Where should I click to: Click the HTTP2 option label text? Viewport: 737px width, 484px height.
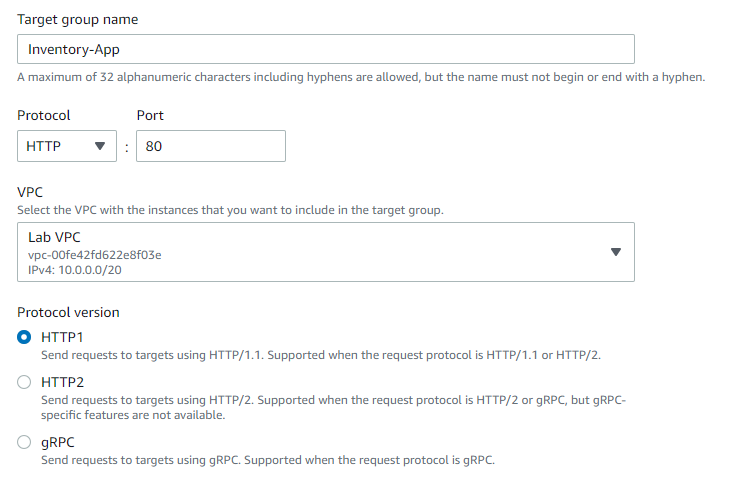pyautogui.click(x=63, y=383)
